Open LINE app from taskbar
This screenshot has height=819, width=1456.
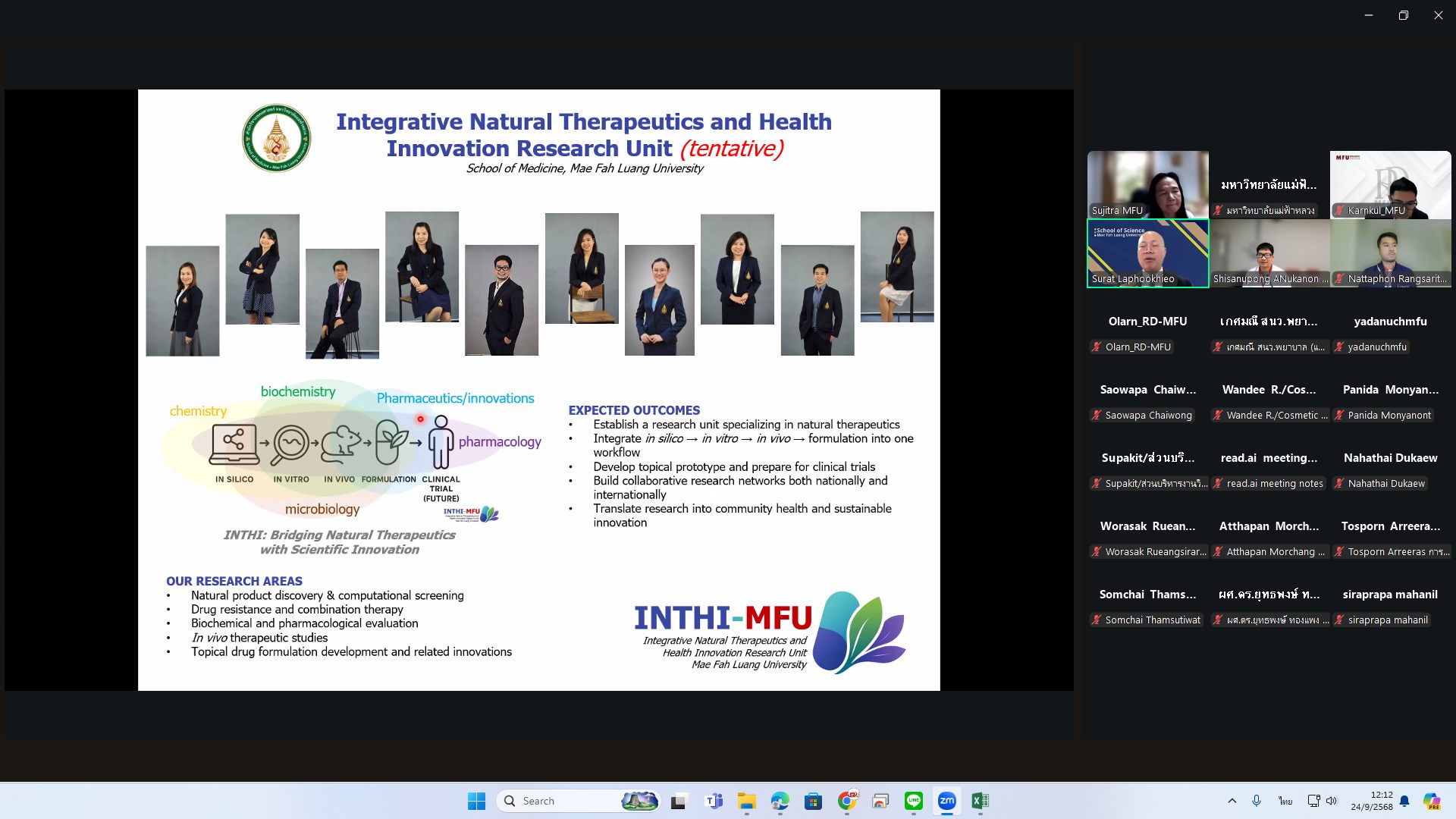[x=913, y=801]
